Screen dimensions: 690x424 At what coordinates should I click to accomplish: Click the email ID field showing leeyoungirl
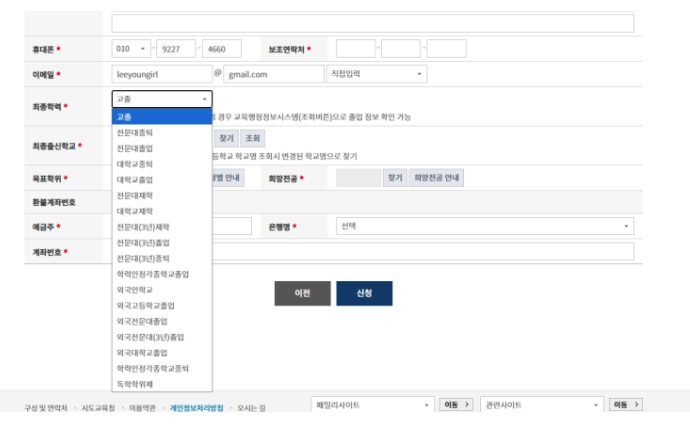[x=161, y=74]
